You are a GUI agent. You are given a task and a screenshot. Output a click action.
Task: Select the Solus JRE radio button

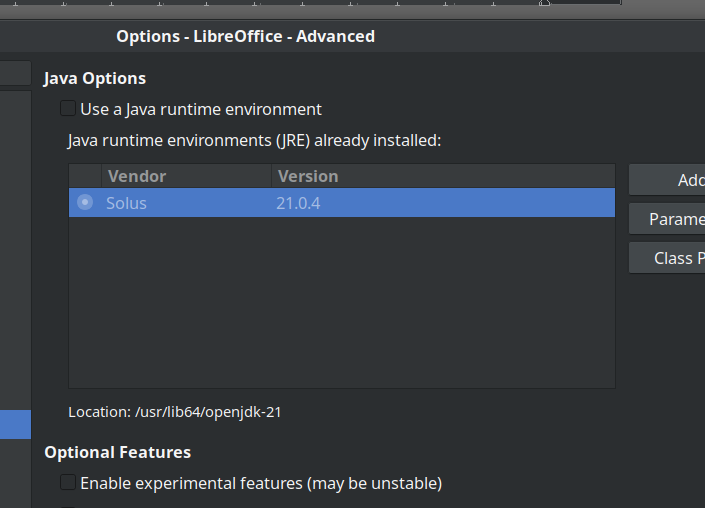click(x=85, y=203)
